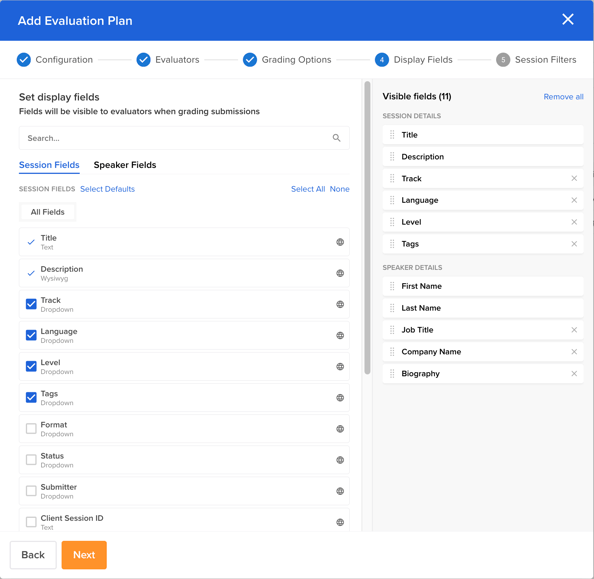Remove Biography using its X icon
Screen dimensions: 594x579
point(574,374)
